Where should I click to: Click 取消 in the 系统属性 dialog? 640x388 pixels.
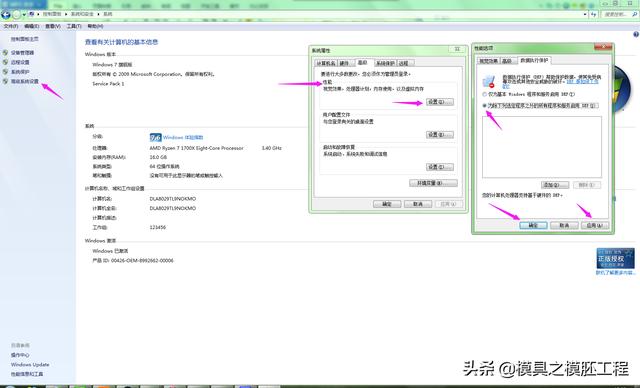click(x=418, y=204)
